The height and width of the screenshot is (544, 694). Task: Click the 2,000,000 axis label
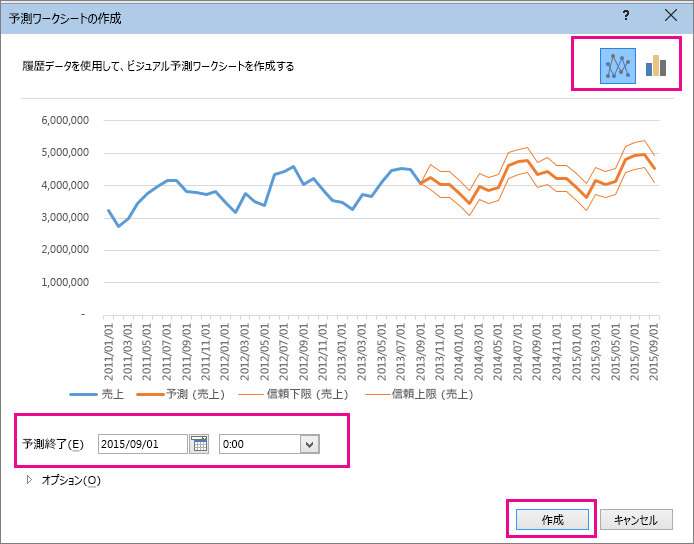click(x=65, y=250)
